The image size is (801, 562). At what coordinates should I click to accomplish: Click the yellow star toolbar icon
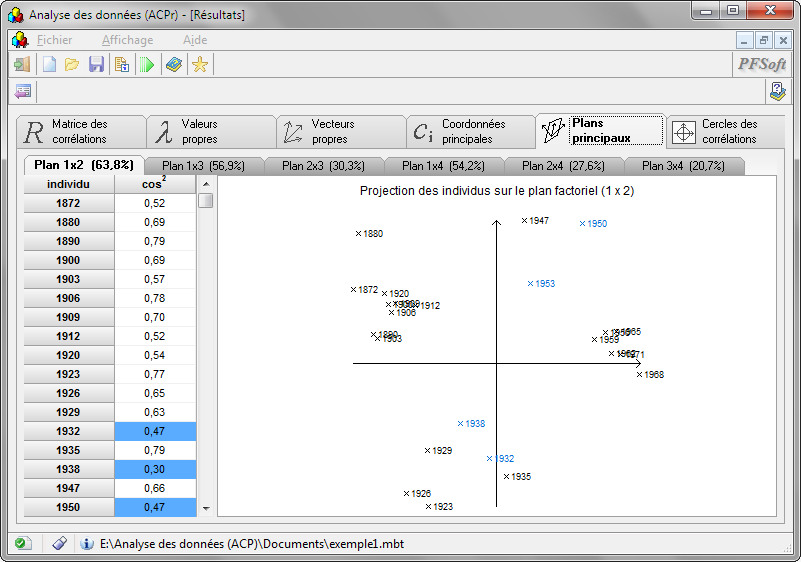click(200, 65)
